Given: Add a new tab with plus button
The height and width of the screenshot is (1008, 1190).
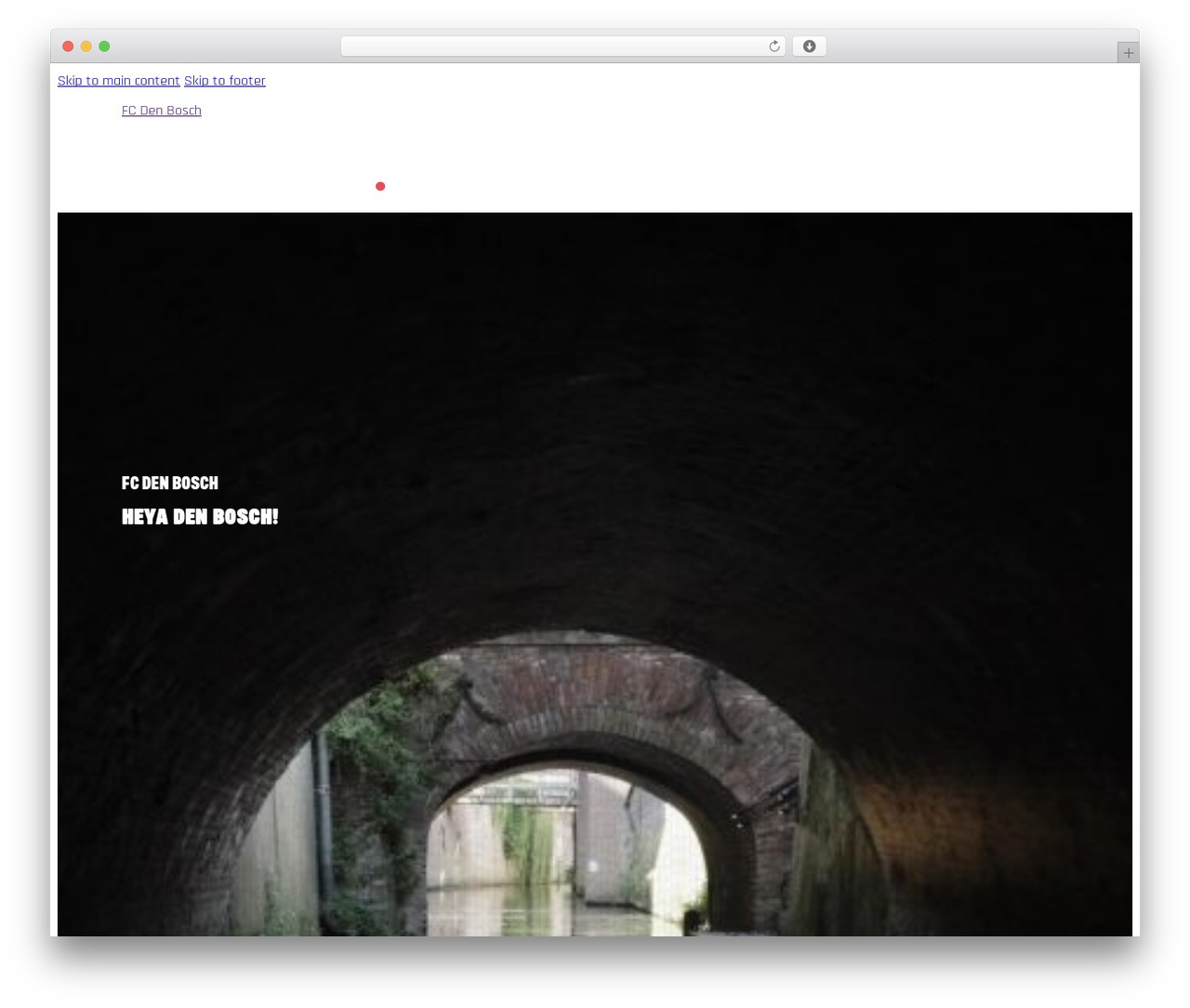Looking at the screenshot, I should [1128, 53].
